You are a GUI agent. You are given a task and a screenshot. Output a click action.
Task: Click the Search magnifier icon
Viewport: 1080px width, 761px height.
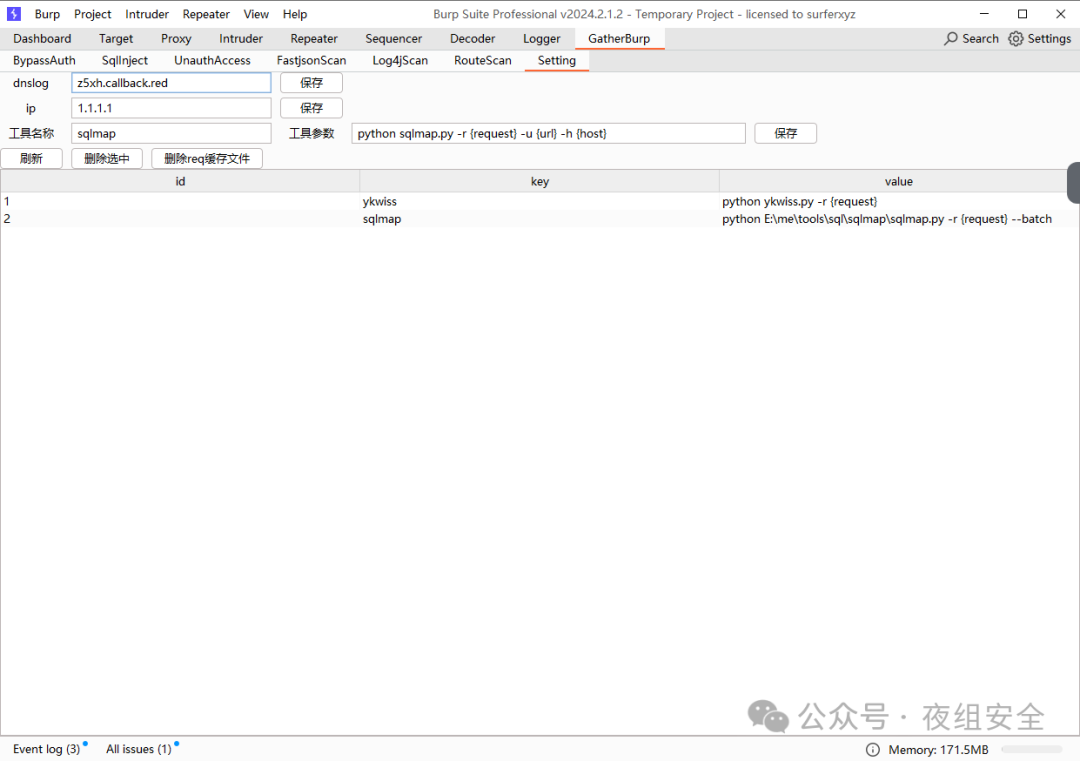tap(951, 38)
